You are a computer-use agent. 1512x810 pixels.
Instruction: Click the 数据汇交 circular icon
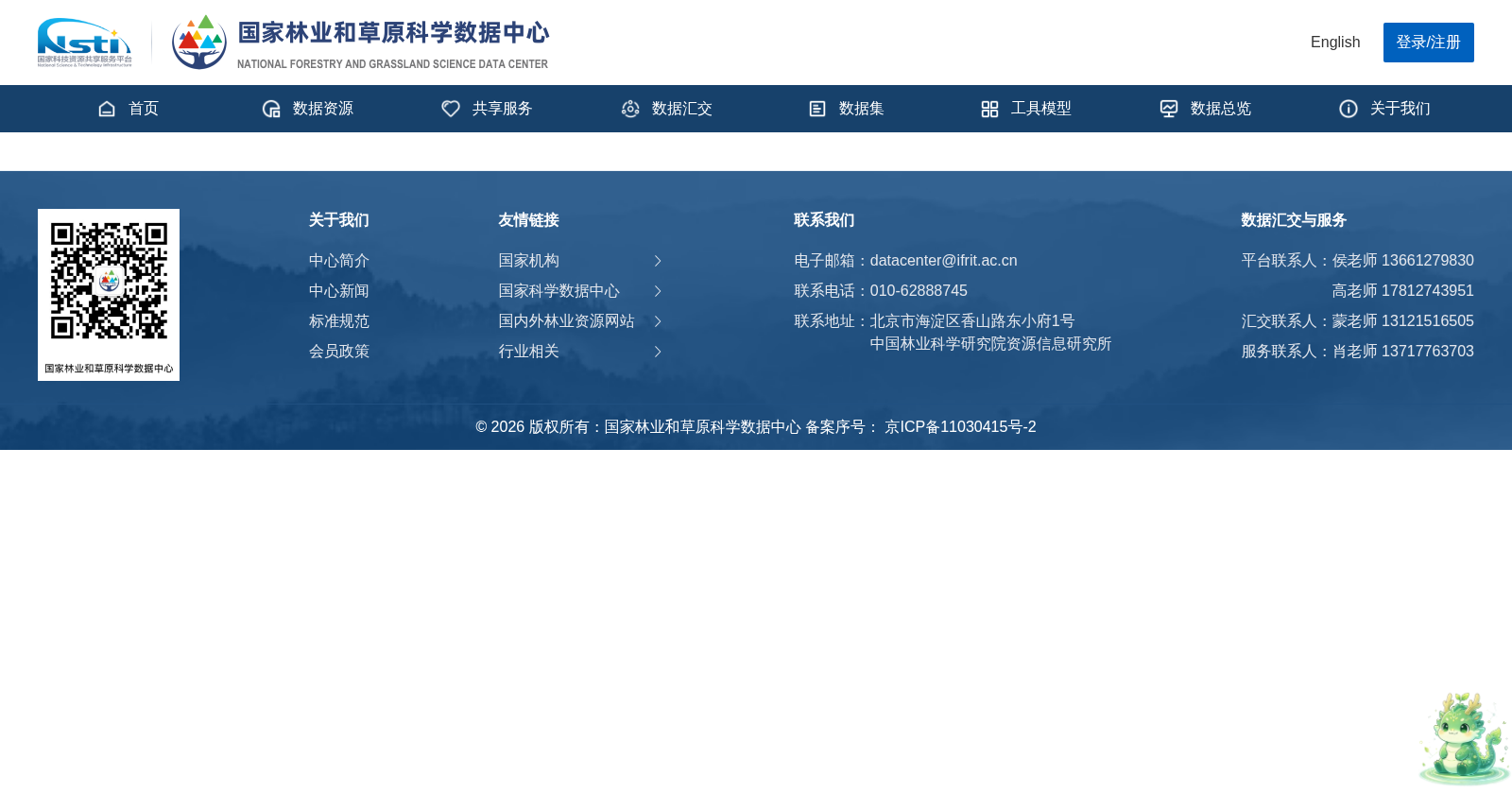(630, 109)
